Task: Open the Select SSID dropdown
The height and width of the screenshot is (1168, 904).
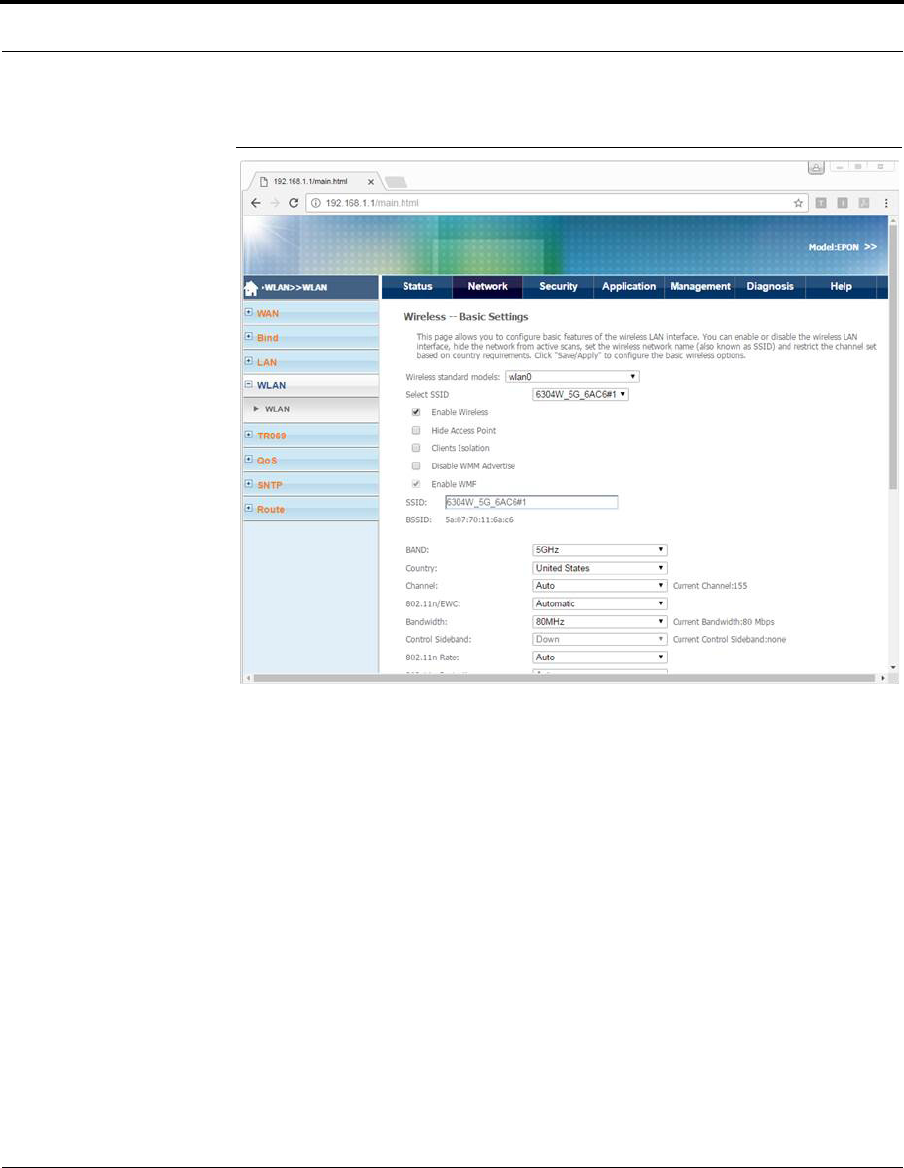Action: pos(580,395)
